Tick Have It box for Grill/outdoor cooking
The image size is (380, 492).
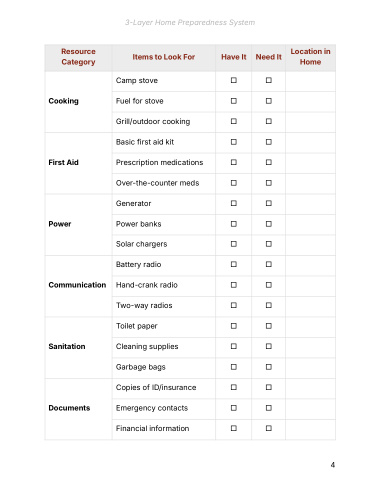pos(234,121)
